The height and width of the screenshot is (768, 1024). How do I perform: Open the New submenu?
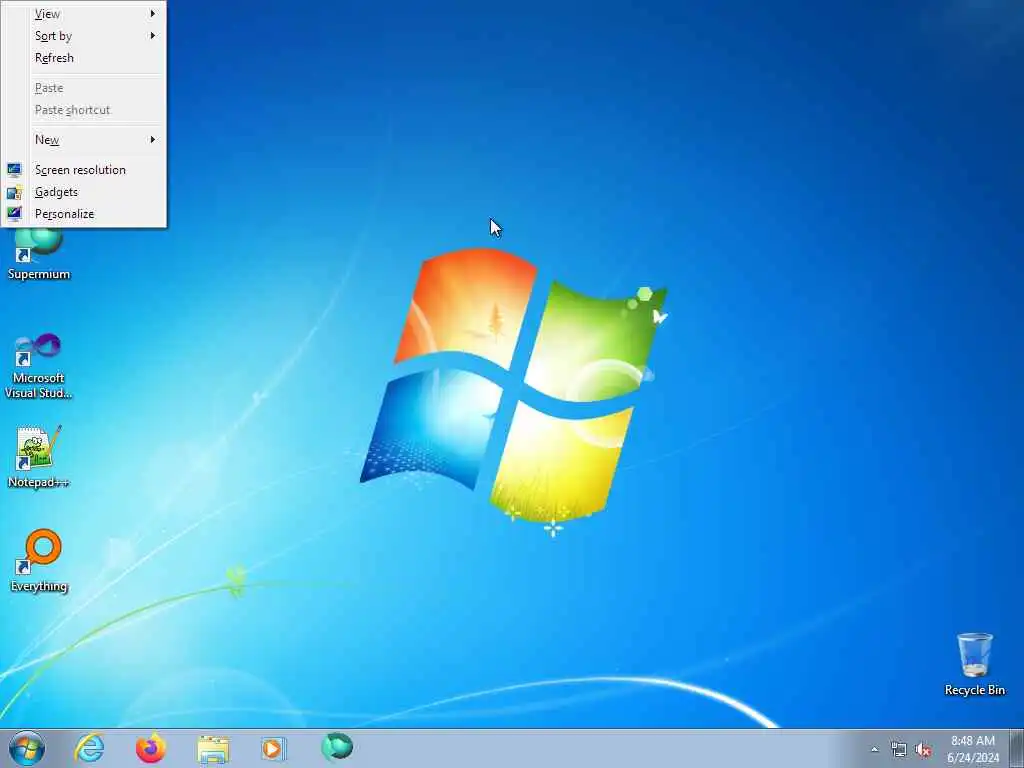[84, 139]
